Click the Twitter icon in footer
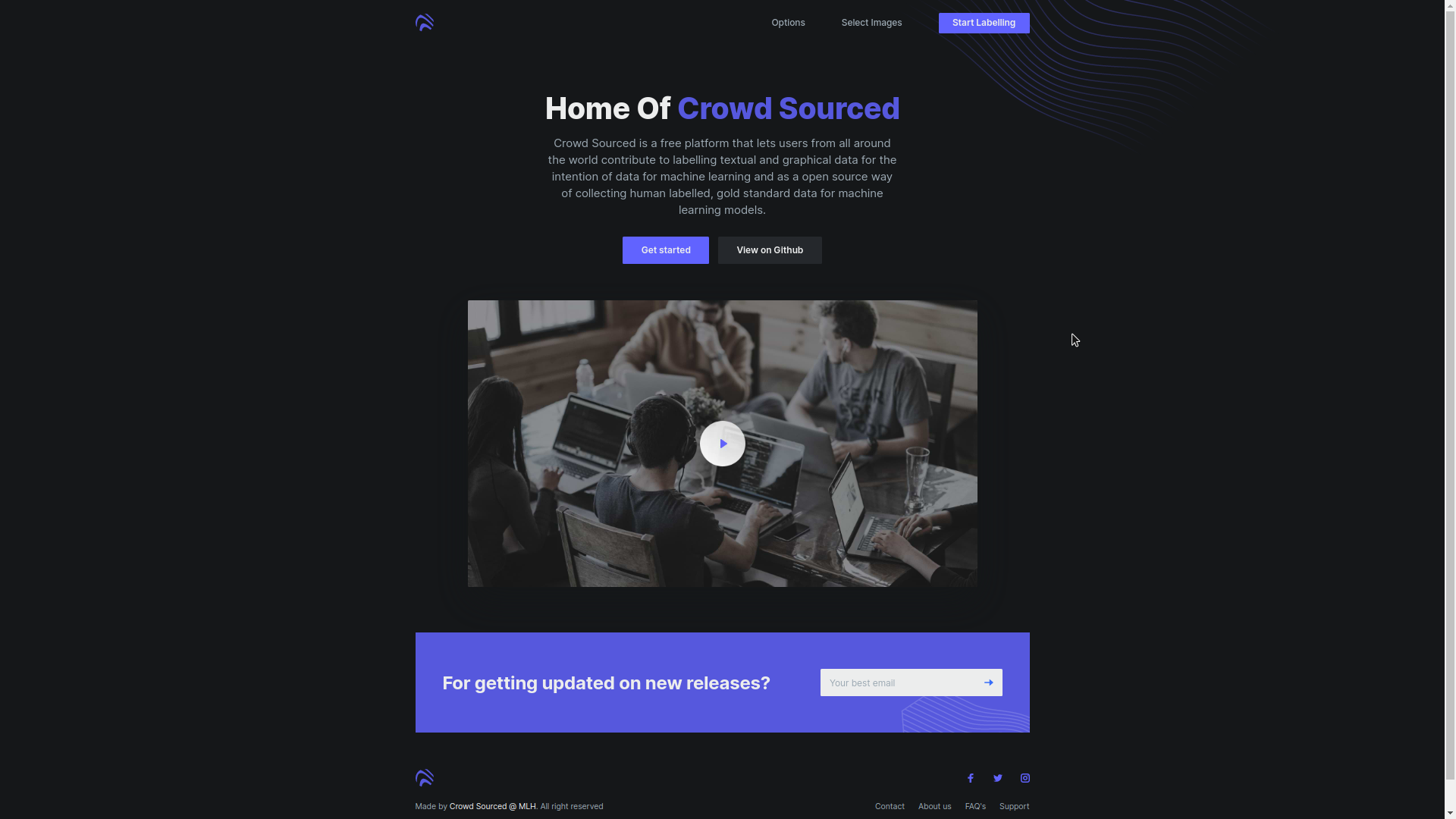Screen dimensions: 1456x819 998,778
